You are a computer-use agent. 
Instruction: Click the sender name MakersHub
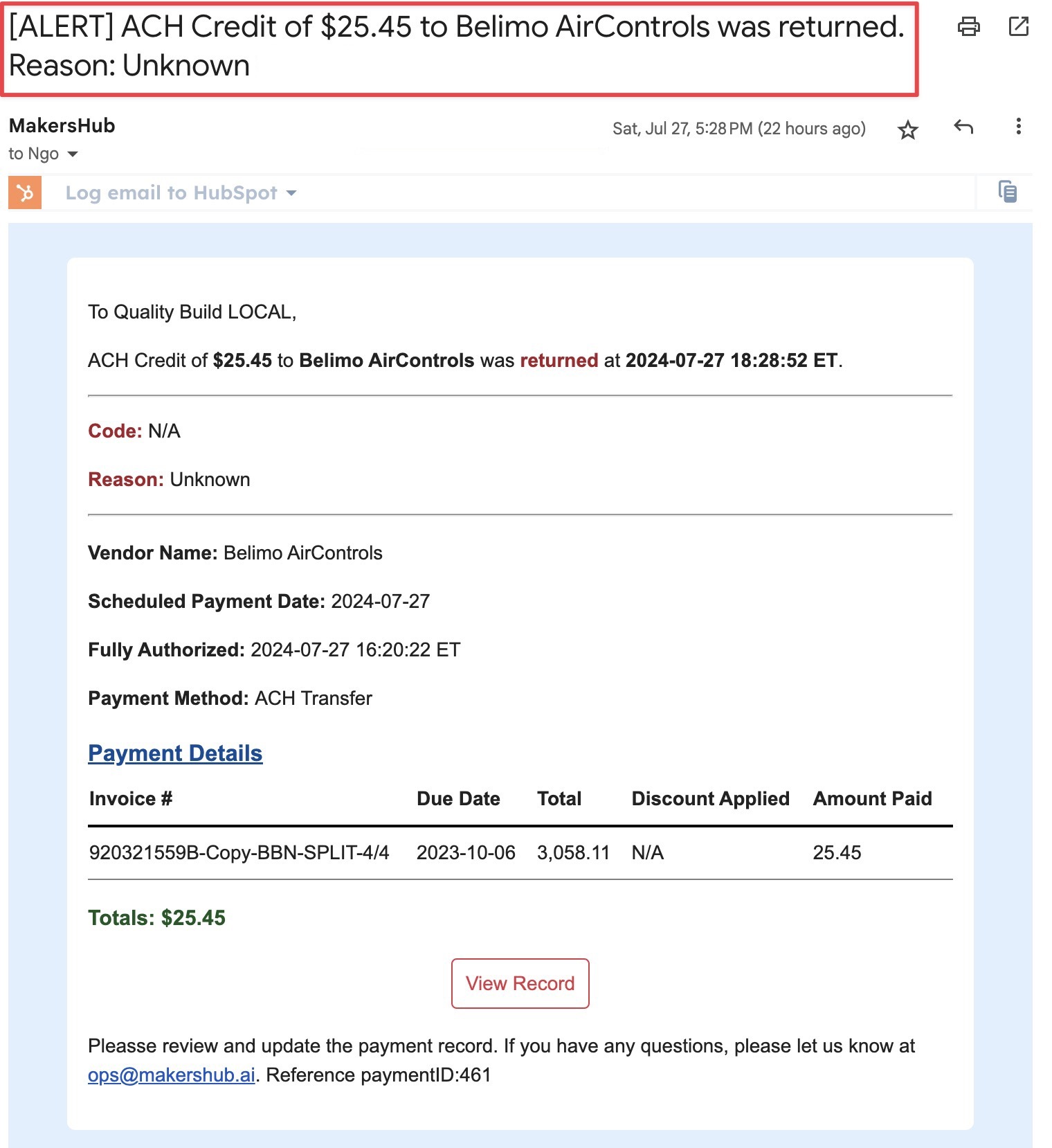[x=62, y=125]
